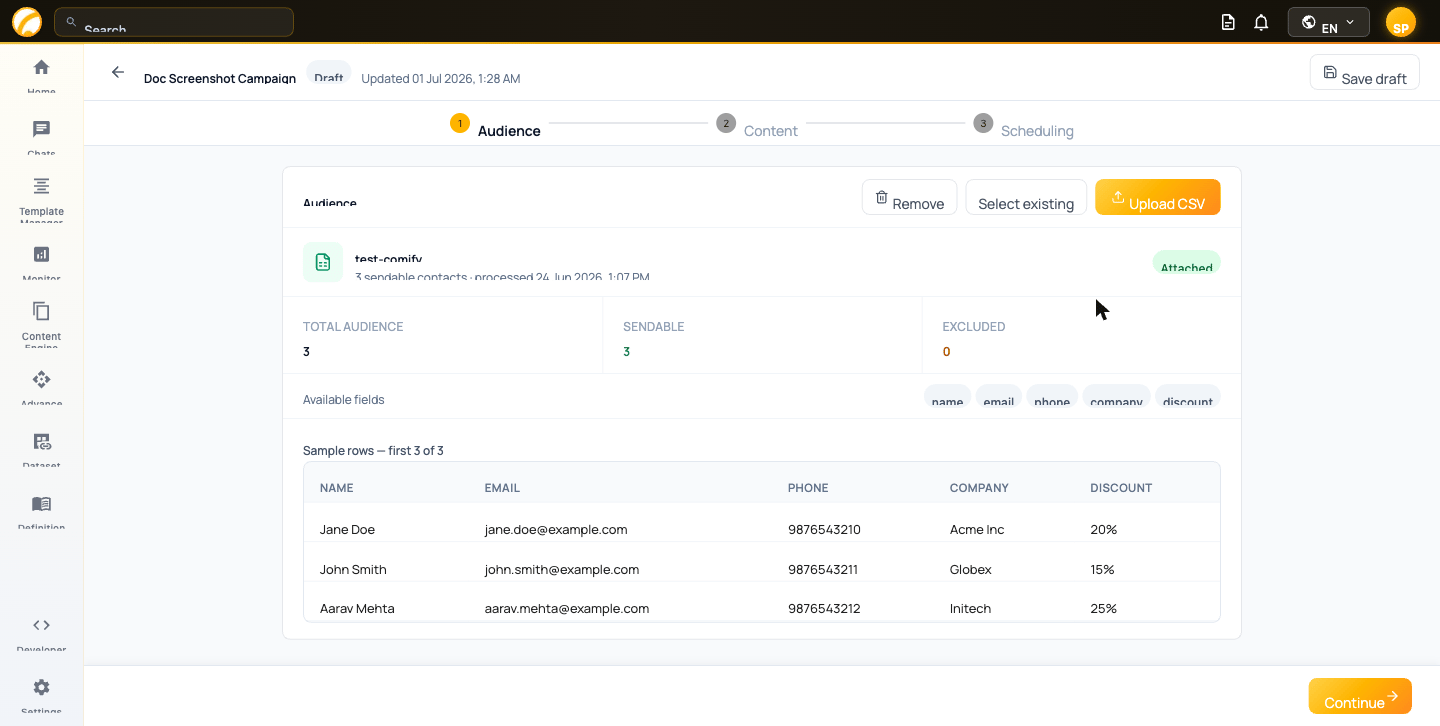Open the Chats sidebar icon
1440x726 pixels.
[41, 130]
